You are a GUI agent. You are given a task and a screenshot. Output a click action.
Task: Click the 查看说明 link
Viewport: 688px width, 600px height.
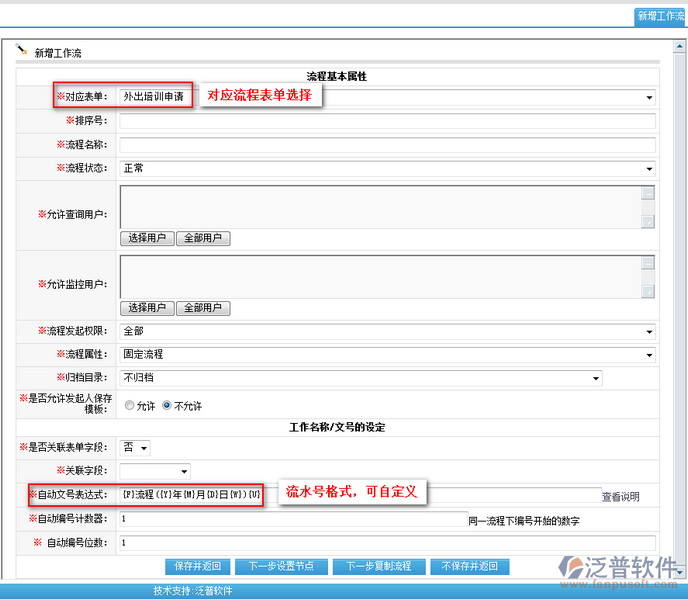(x=620, y=497)
